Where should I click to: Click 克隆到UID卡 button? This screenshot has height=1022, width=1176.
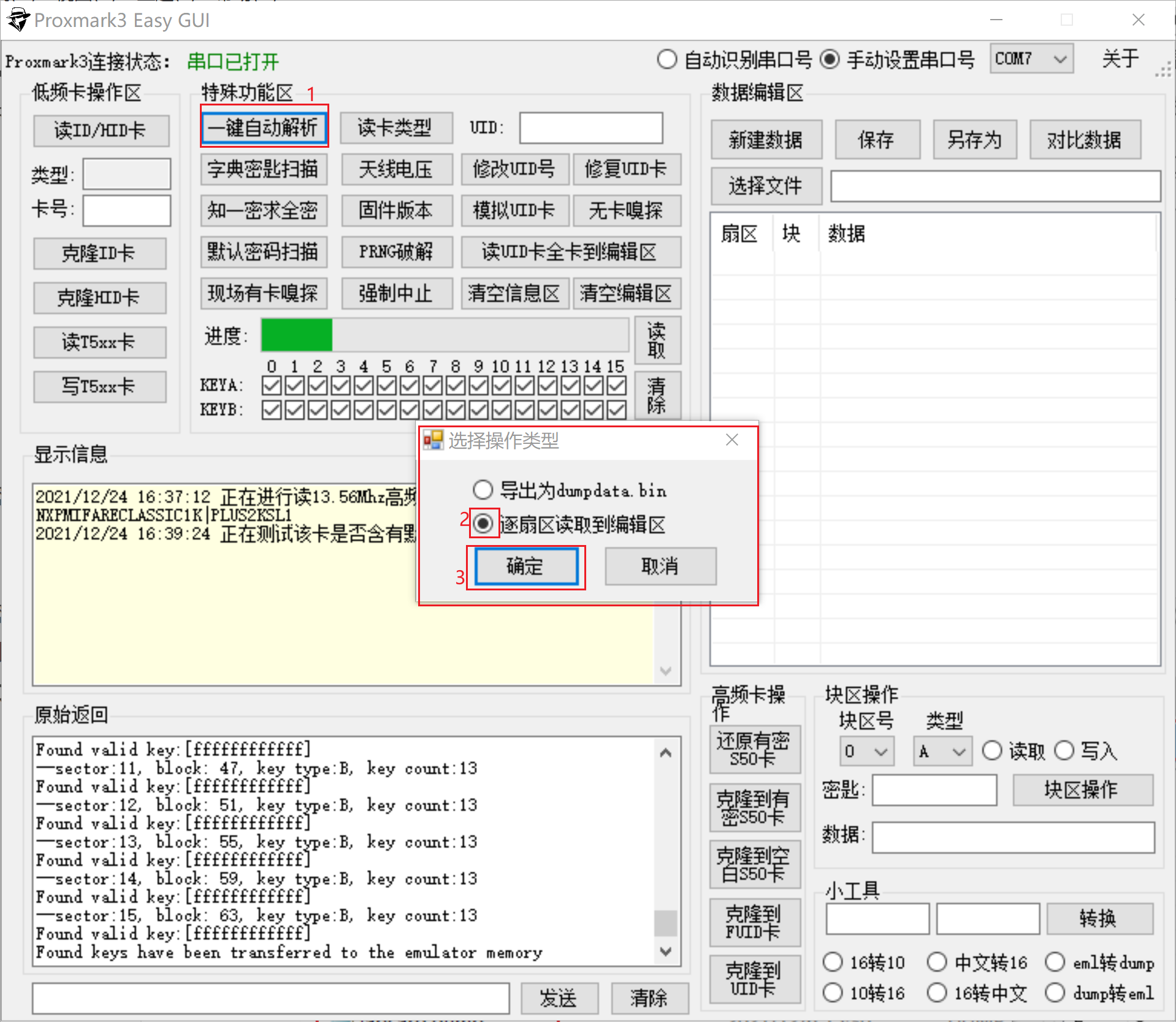(x=755, y=979)
